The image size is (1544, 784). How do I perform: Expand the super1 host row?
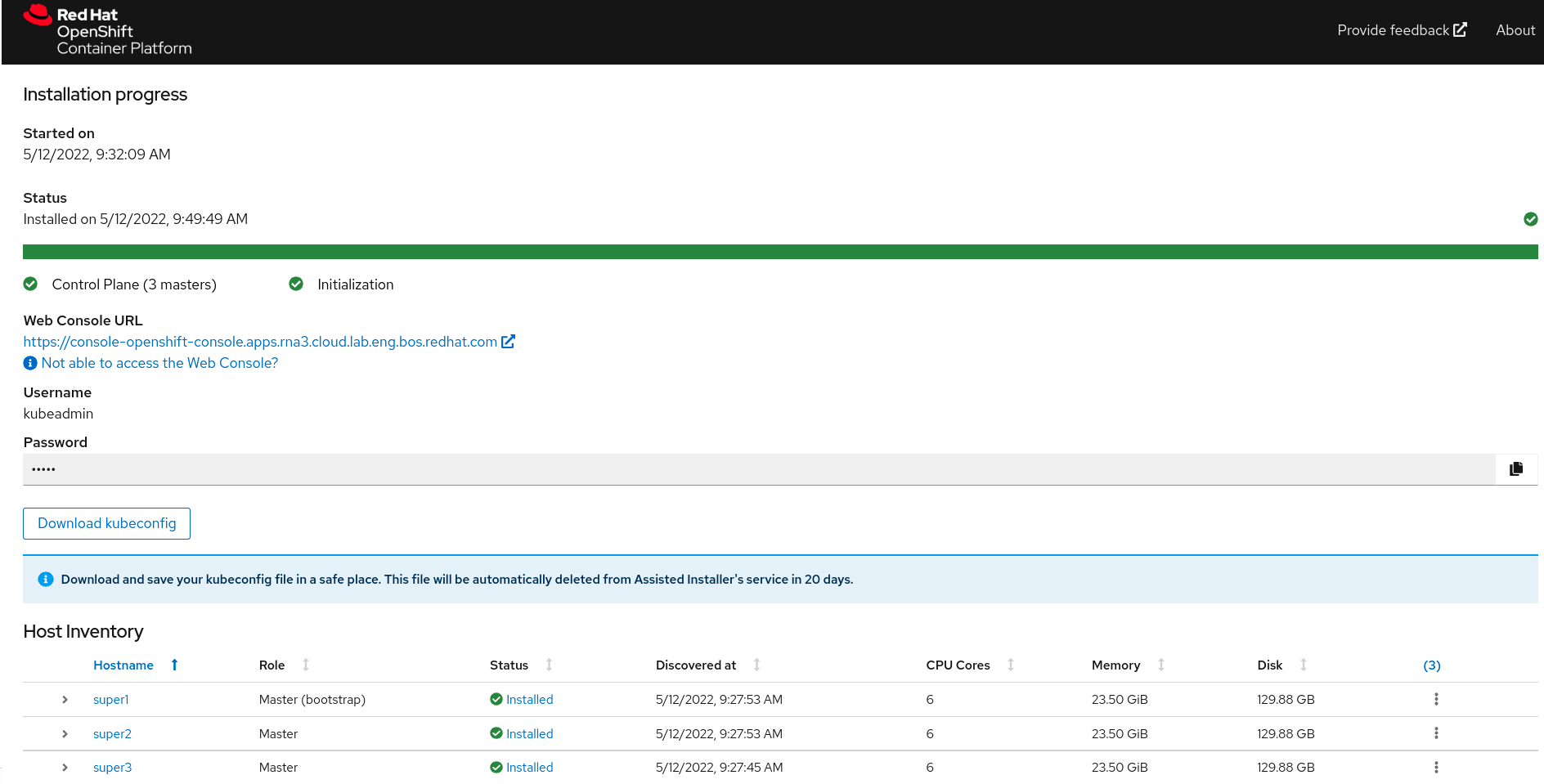[65, 700]
